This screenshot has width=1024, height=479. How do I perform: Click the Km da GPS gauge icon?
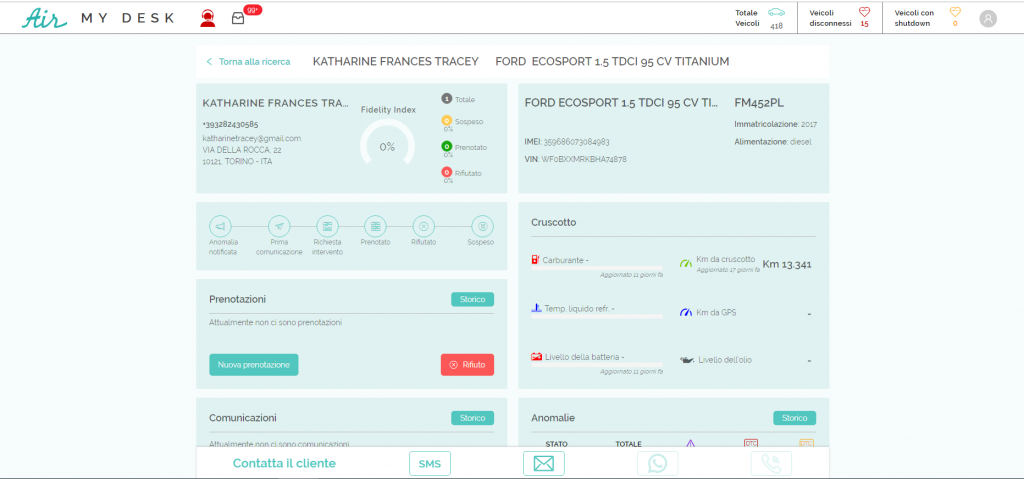(685, 312)
